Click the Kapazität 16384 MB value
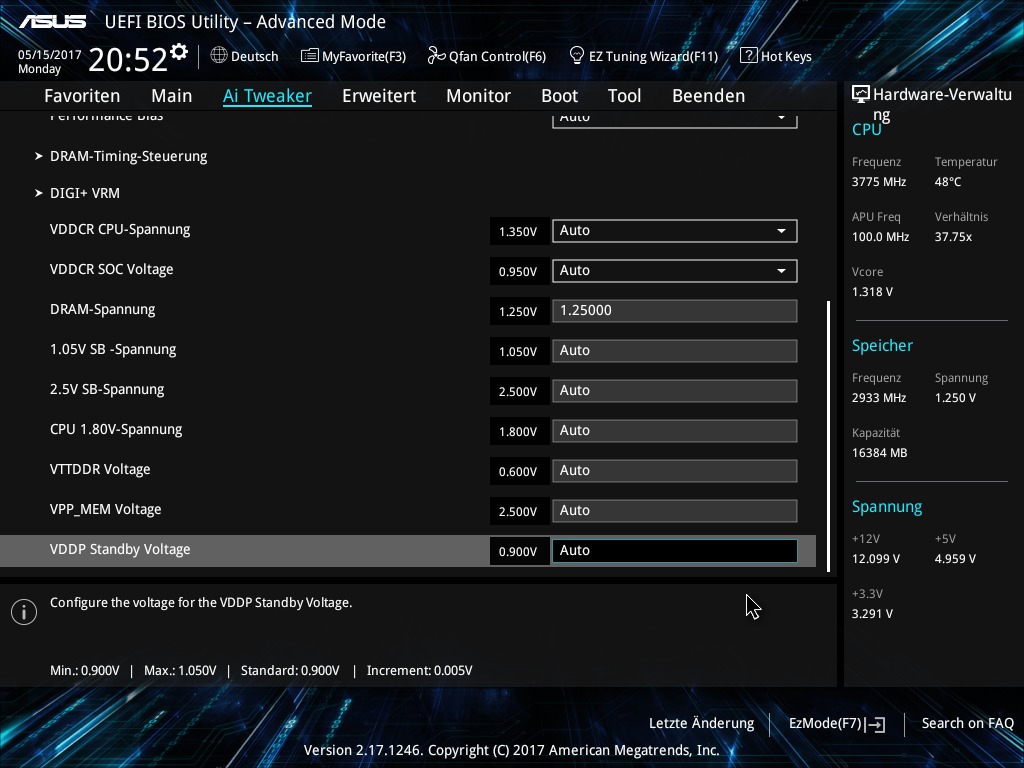 coord(880,453)
